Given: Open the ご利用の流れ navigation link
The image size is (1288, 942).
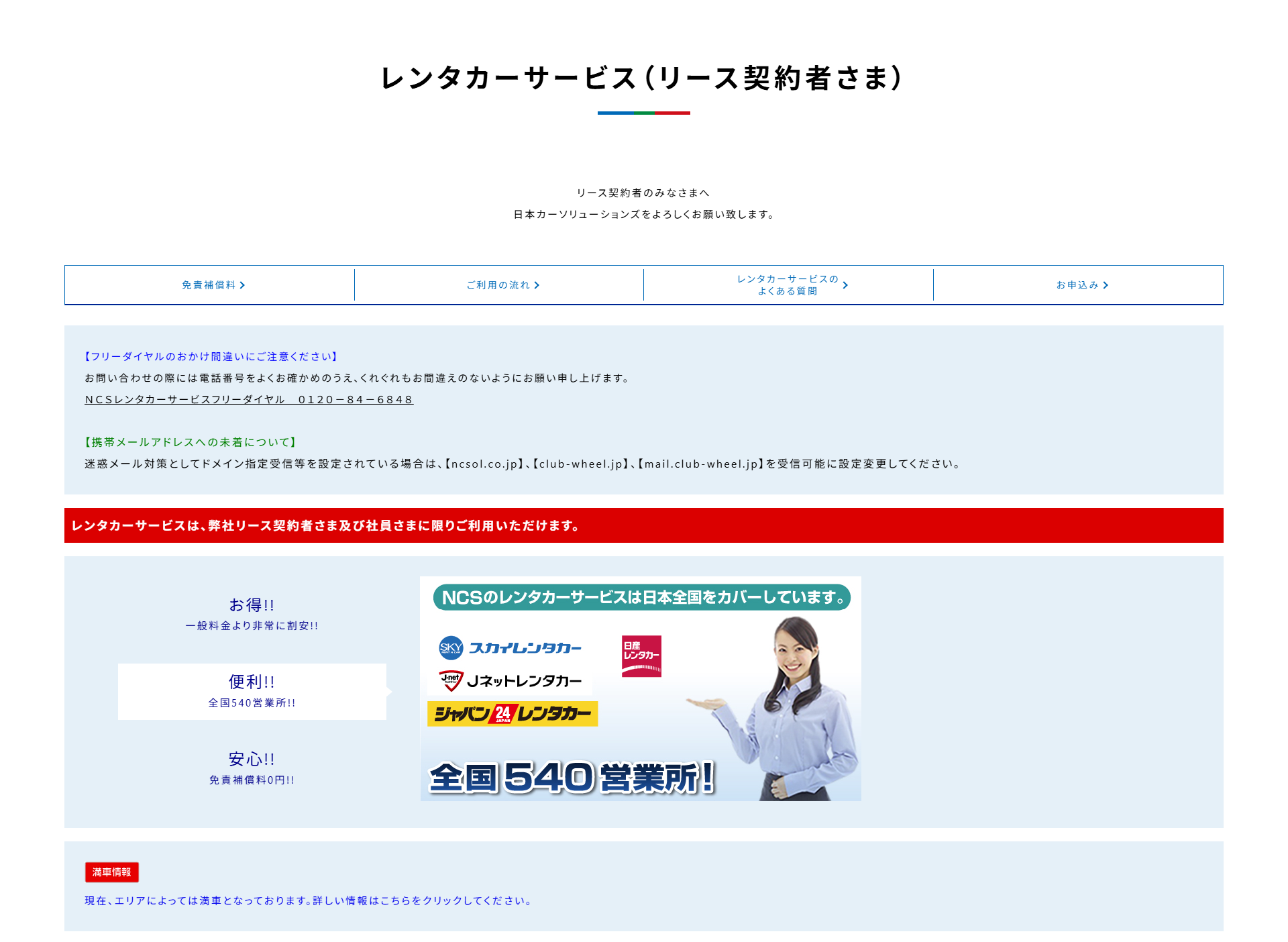Looking at the screenshot, I should coord(499,285).
